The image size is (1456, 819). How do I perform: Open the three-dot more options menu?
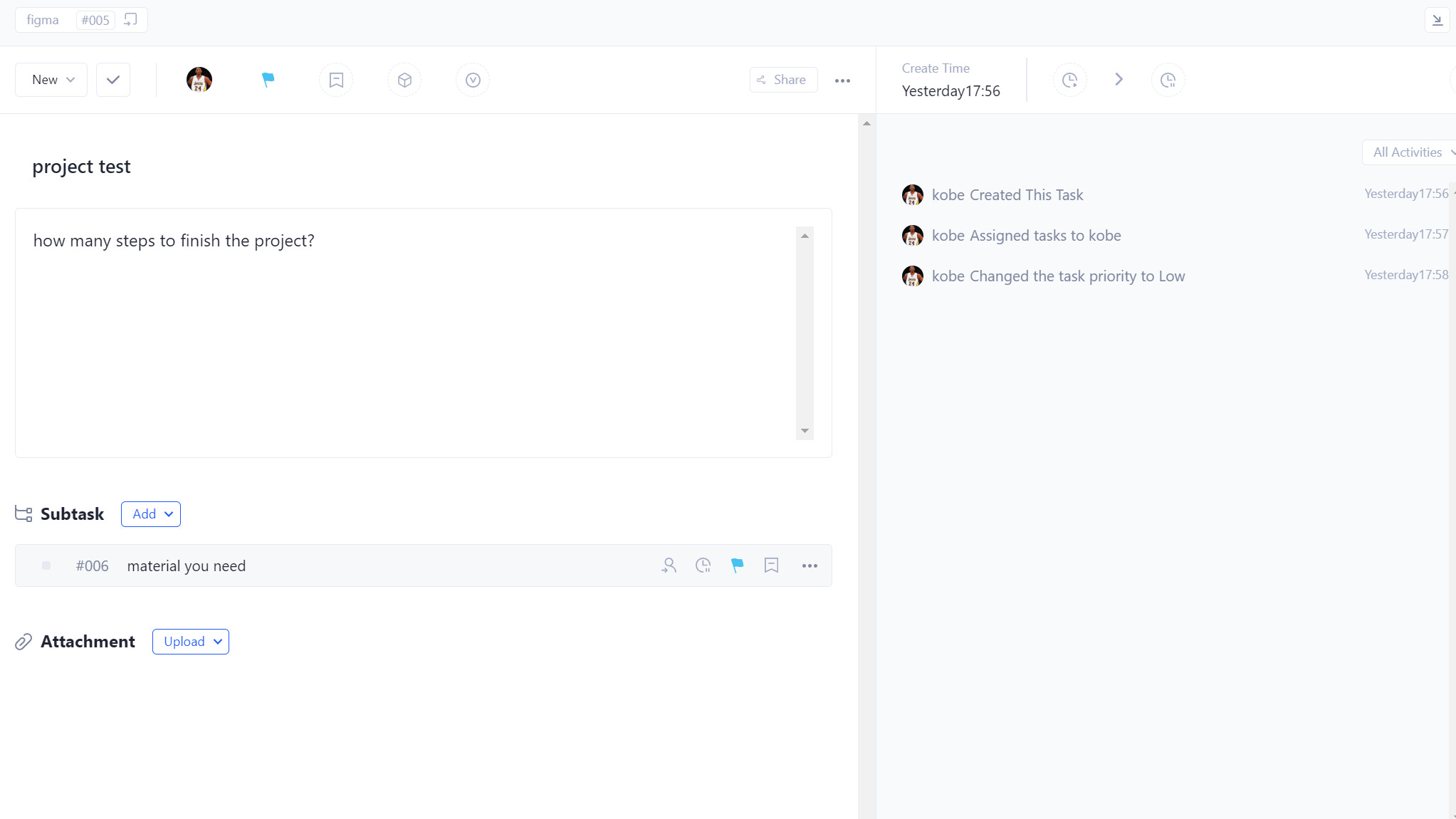(x=842, y=80)
